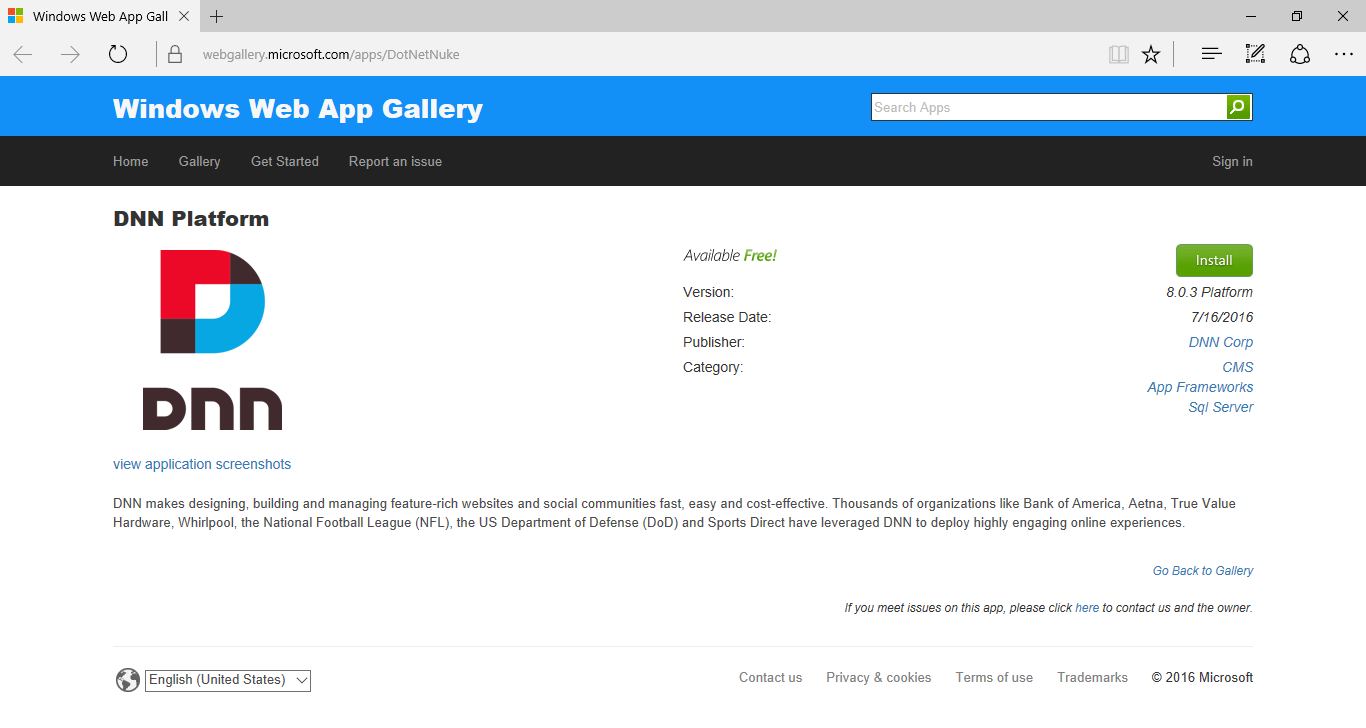Open the Gallery navigation item

coord(199,161)
